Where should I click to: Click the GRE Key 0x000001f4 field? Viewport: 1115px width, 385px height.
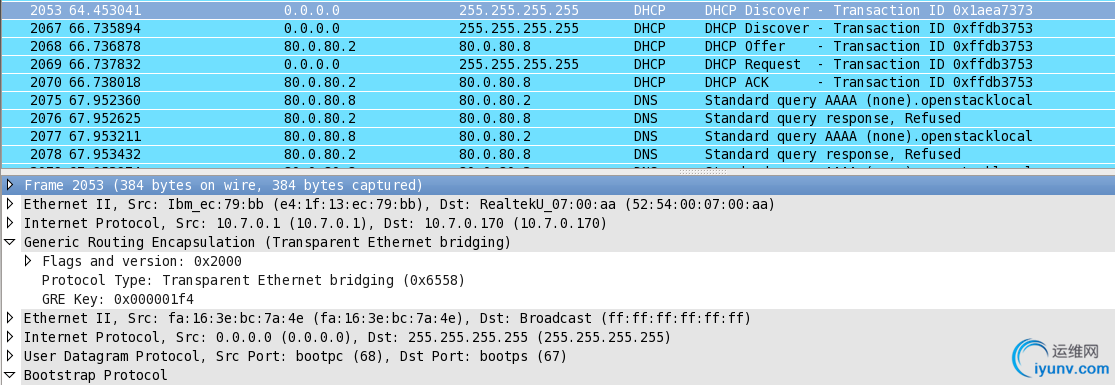(x=117, y=299)
